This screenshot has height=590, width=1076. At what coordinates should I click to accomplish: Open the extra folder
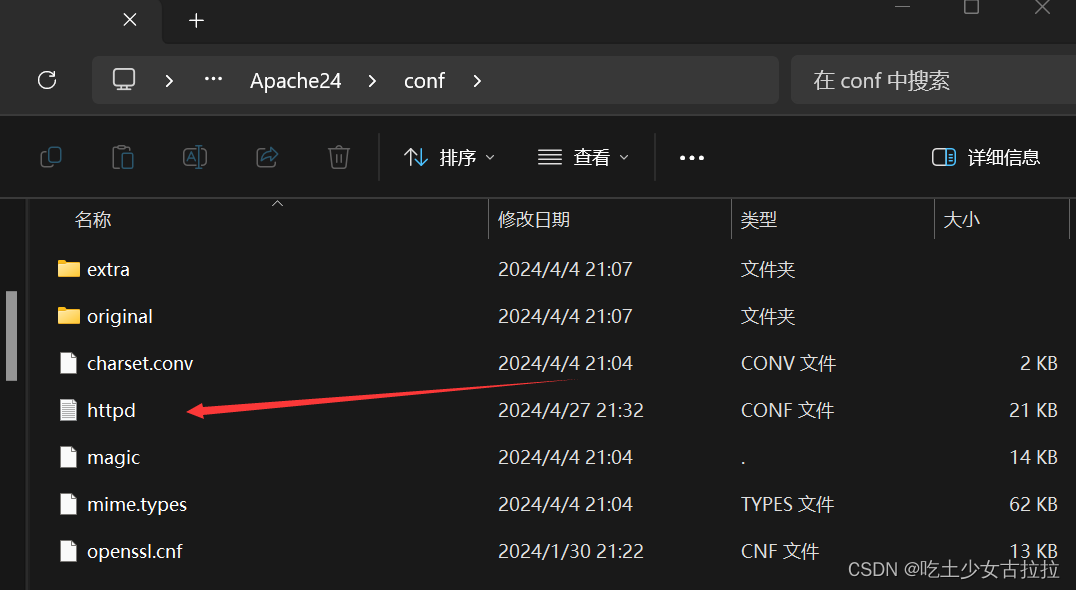coord(108,269)
